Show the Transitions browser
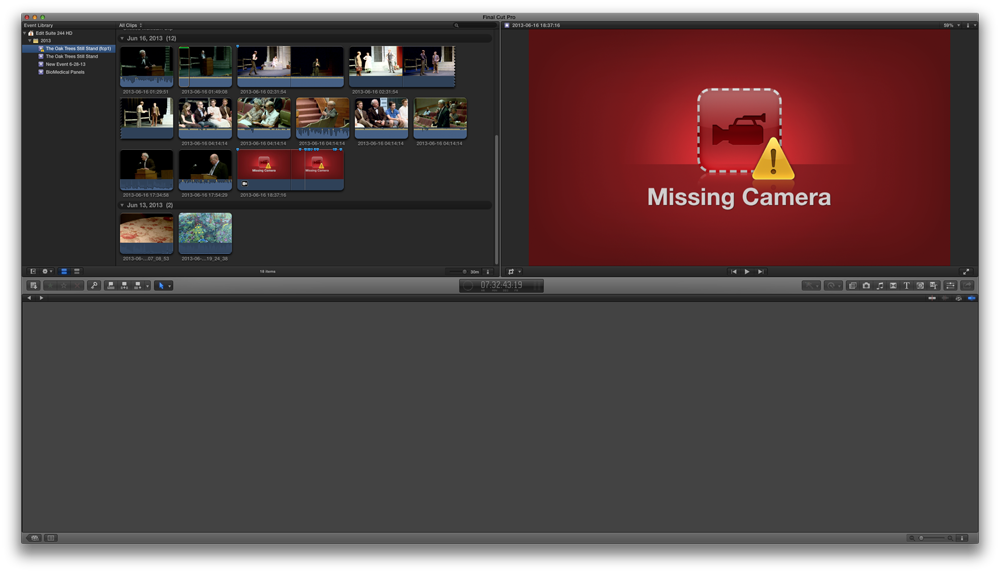This screenshot has height=573, width=1000. pos(893,286)
